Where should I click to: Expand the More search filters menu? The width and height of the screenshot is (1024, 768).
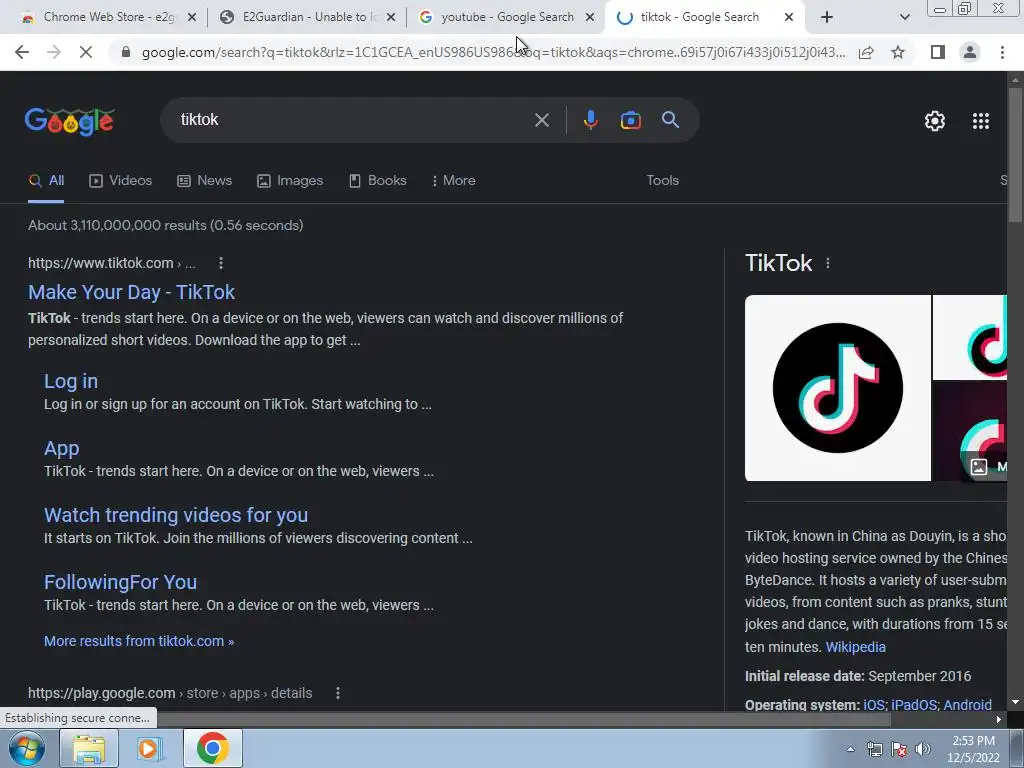pyautogui.click(x=453, y=181)
